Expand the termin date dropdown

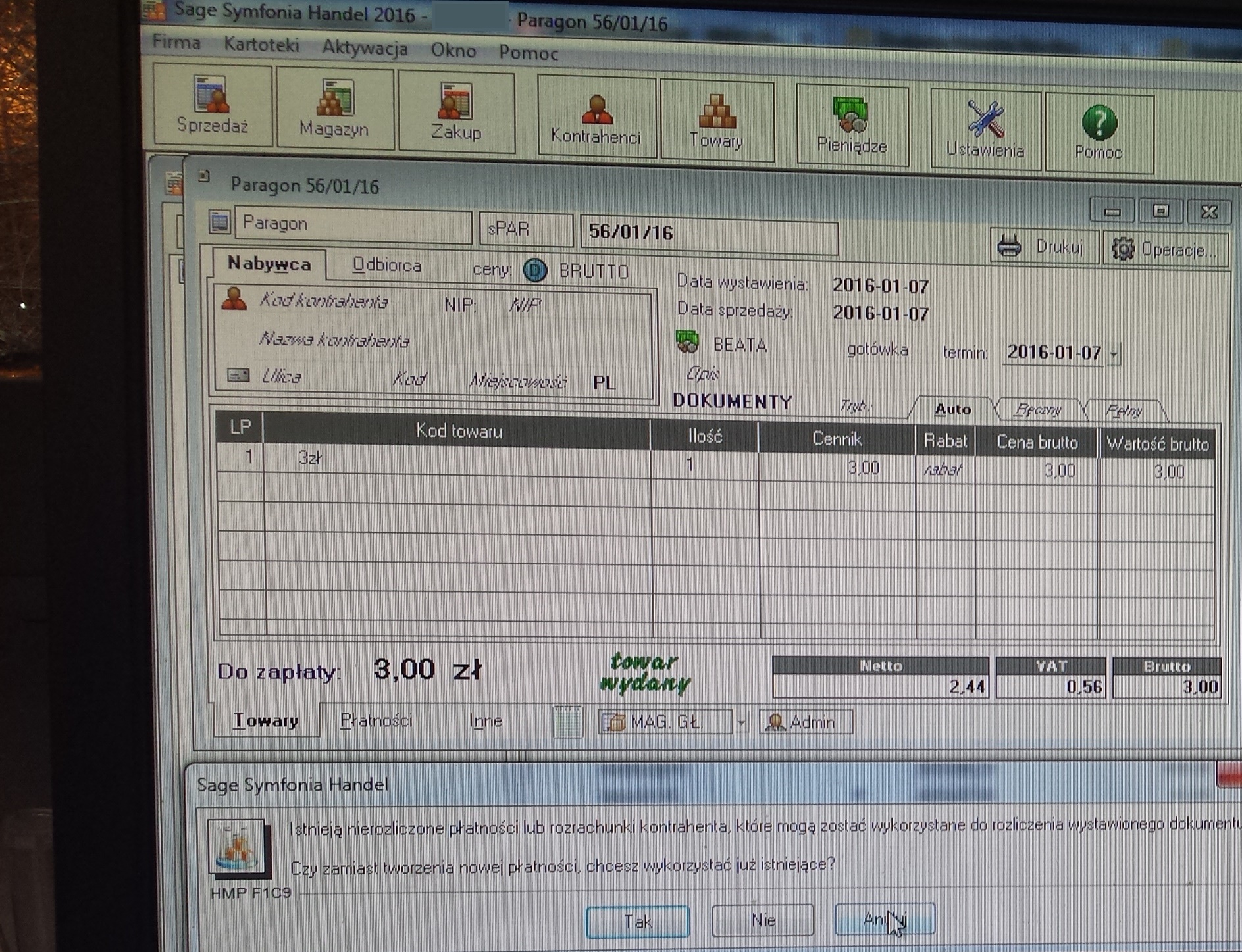(1113, 354)
